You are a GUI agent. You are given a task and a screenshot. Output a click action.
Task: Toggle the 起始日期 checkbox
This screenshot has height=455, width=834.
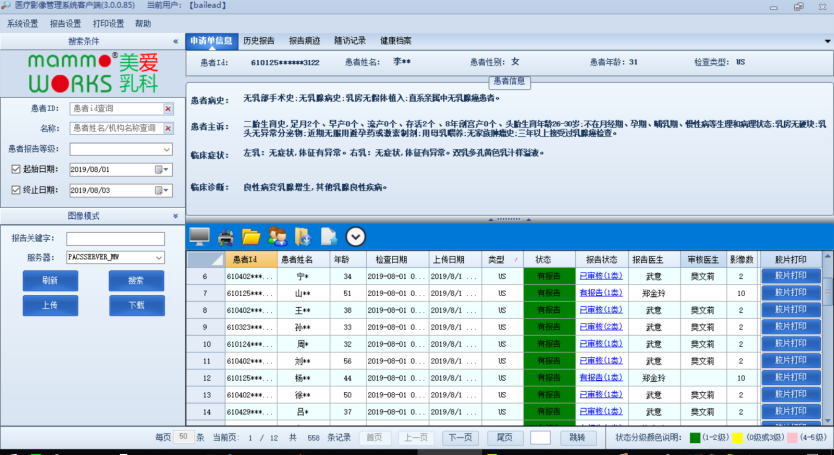(x=16, y=169)
